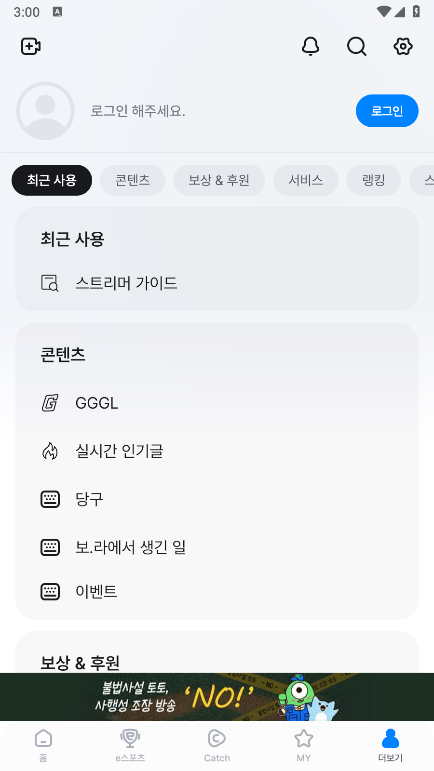The width and height of the screenshot is (434, 771).
Task: Tap the illegal betting warning banner
Action: click(x=217, y=697)
